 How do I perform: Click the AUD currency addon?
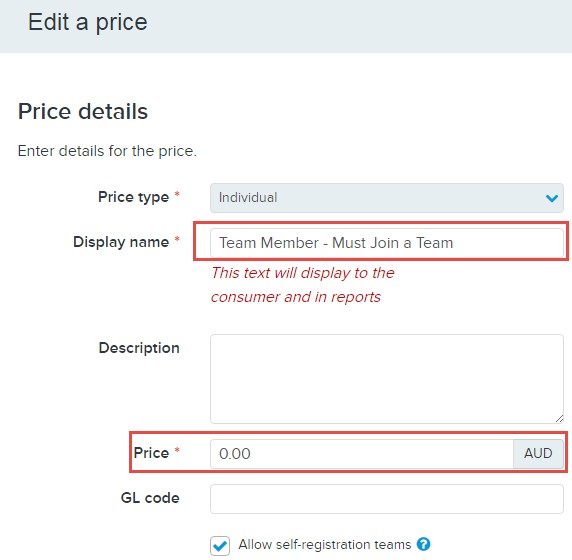pos(538,453)
